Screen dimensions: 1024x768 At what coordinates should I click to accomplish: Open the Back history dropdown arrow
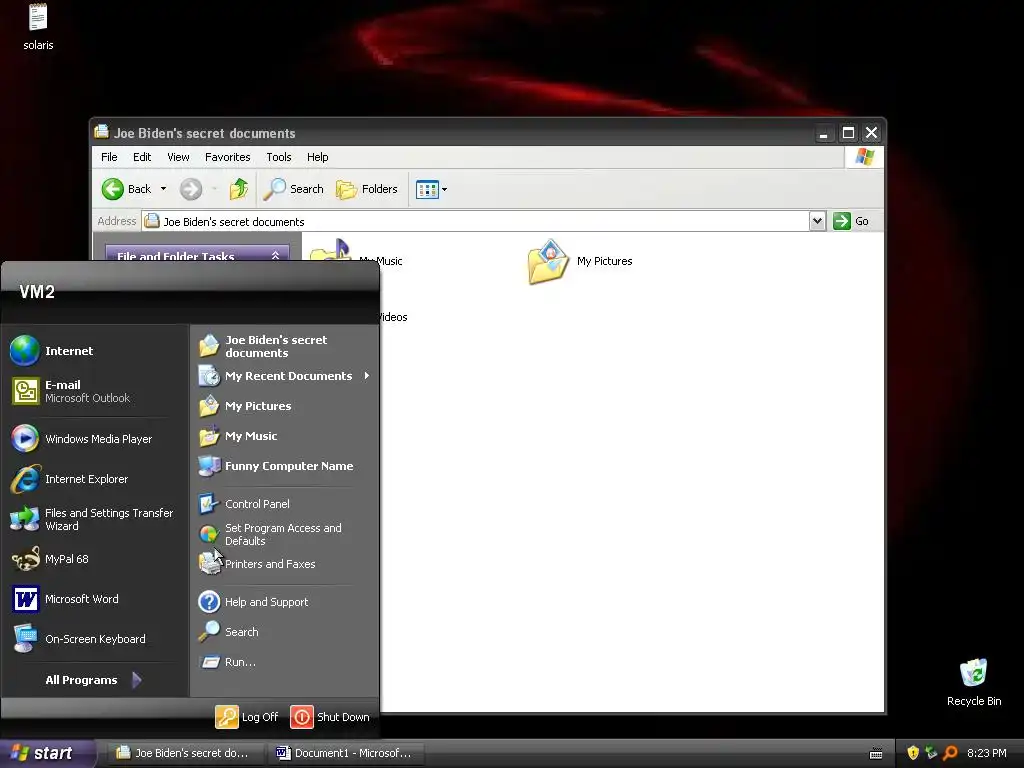[x=163, y=189]
